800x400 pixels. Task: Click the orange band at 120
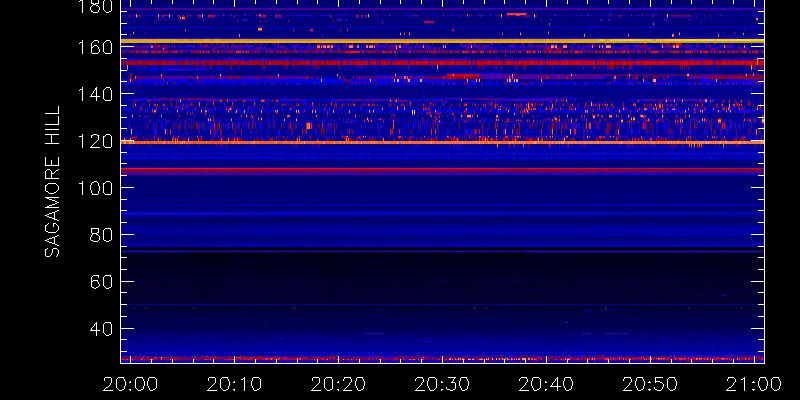click(442, 142)
